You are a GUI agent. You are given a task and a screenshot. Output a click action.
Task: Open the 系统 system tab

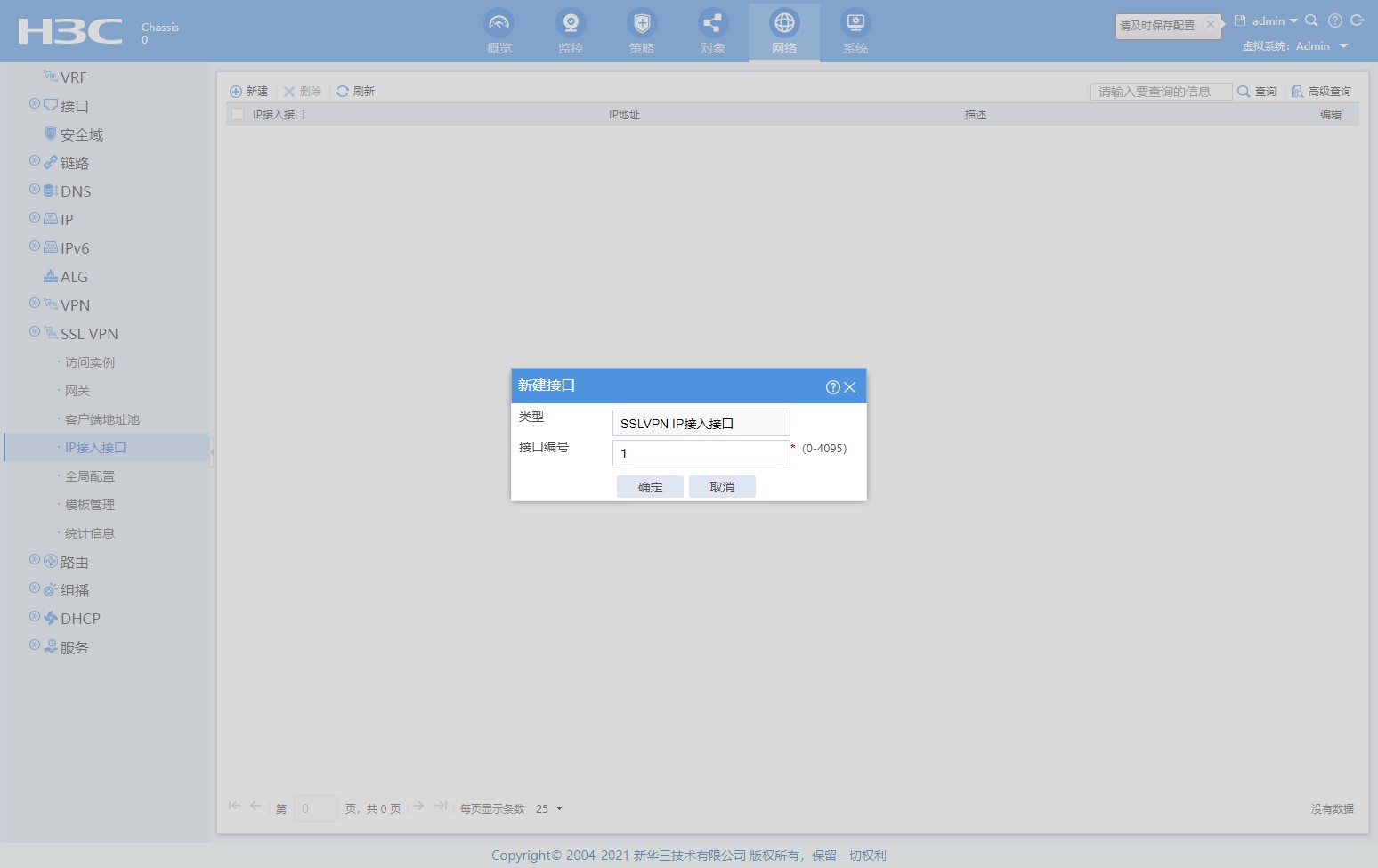click(855, 32)
